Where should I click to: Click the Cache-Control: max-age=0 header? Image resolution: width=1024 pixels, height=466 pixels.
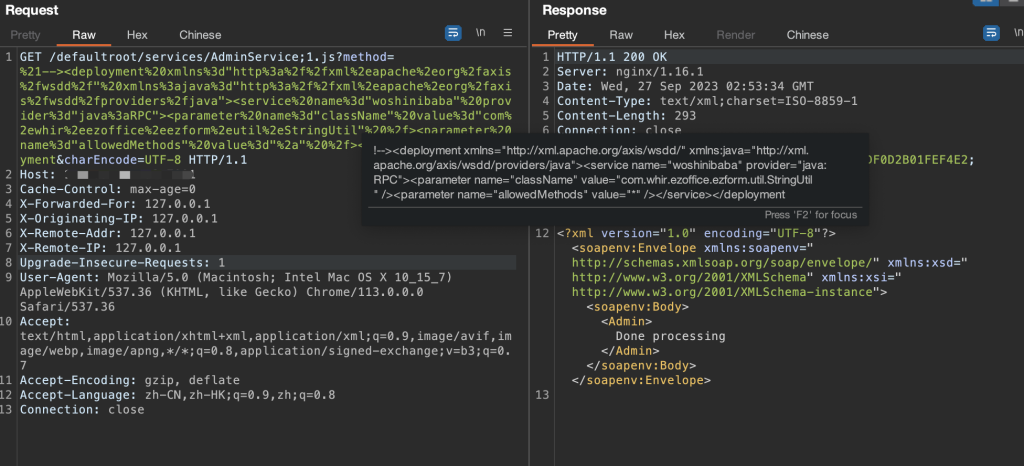[108, 189]
